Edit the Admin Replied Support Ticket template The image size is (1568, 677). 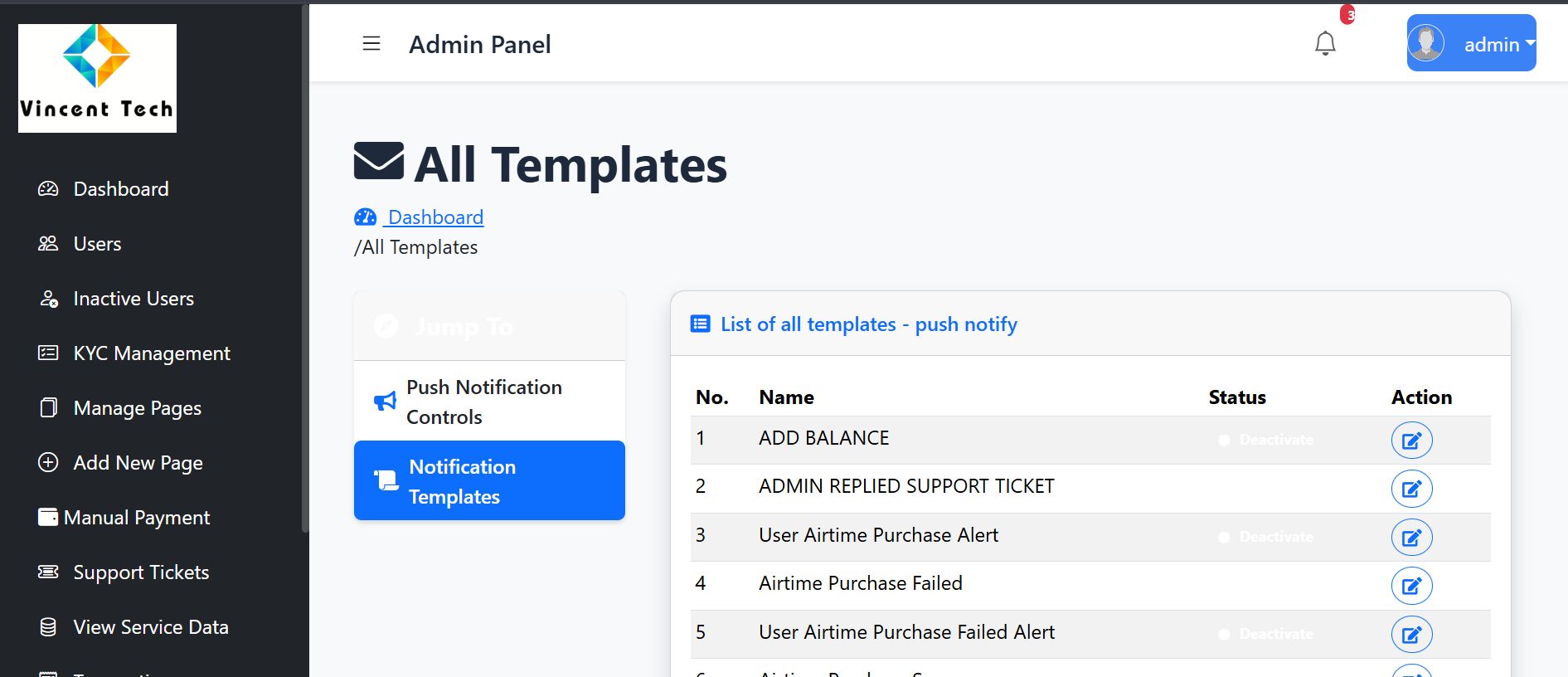[x=1411, y=489]
